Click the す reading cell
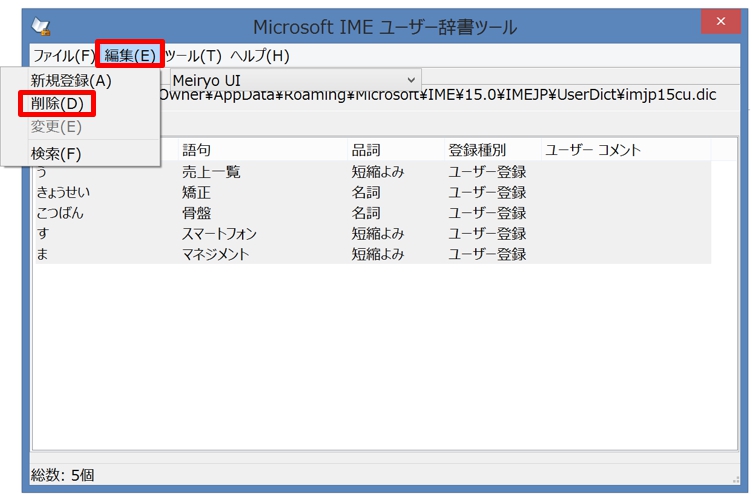This screenshot has height=494, width=752. click(x=43, y=234)
